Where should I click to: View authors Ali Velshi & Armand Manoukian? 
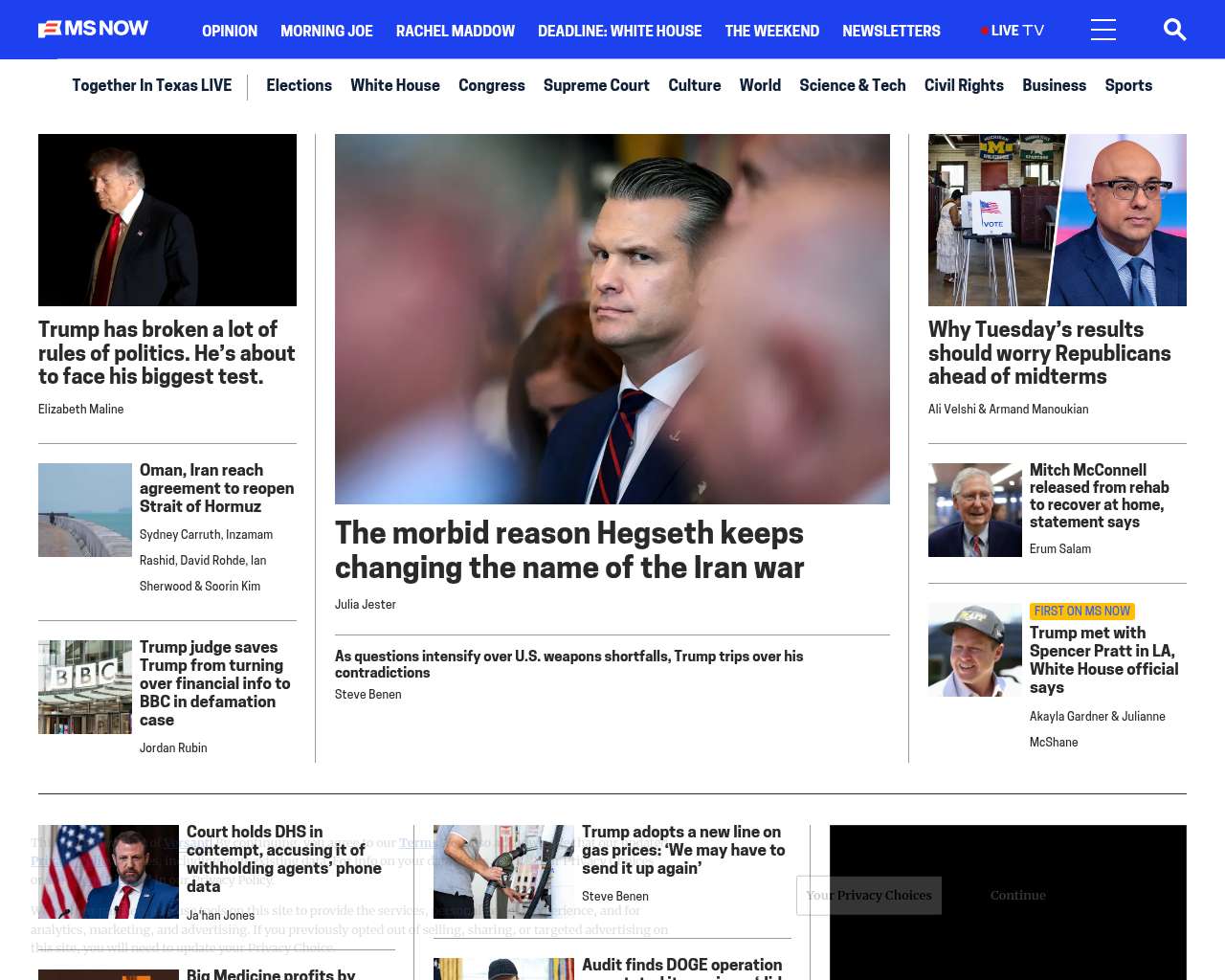(1009, 409)
